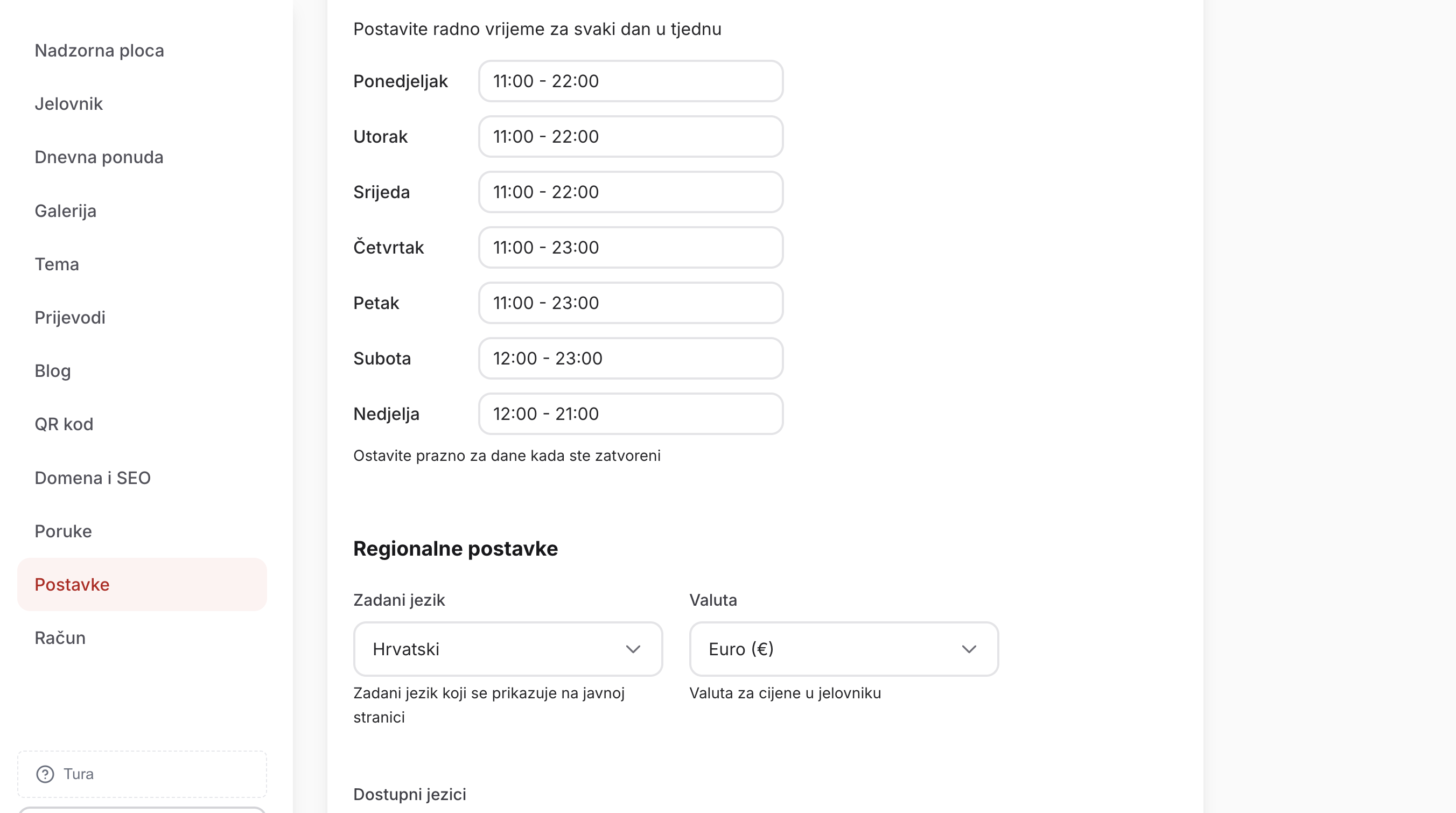Navigate to the Blog section
This screenshot has width=1456, height=813.
click(52, 370)
